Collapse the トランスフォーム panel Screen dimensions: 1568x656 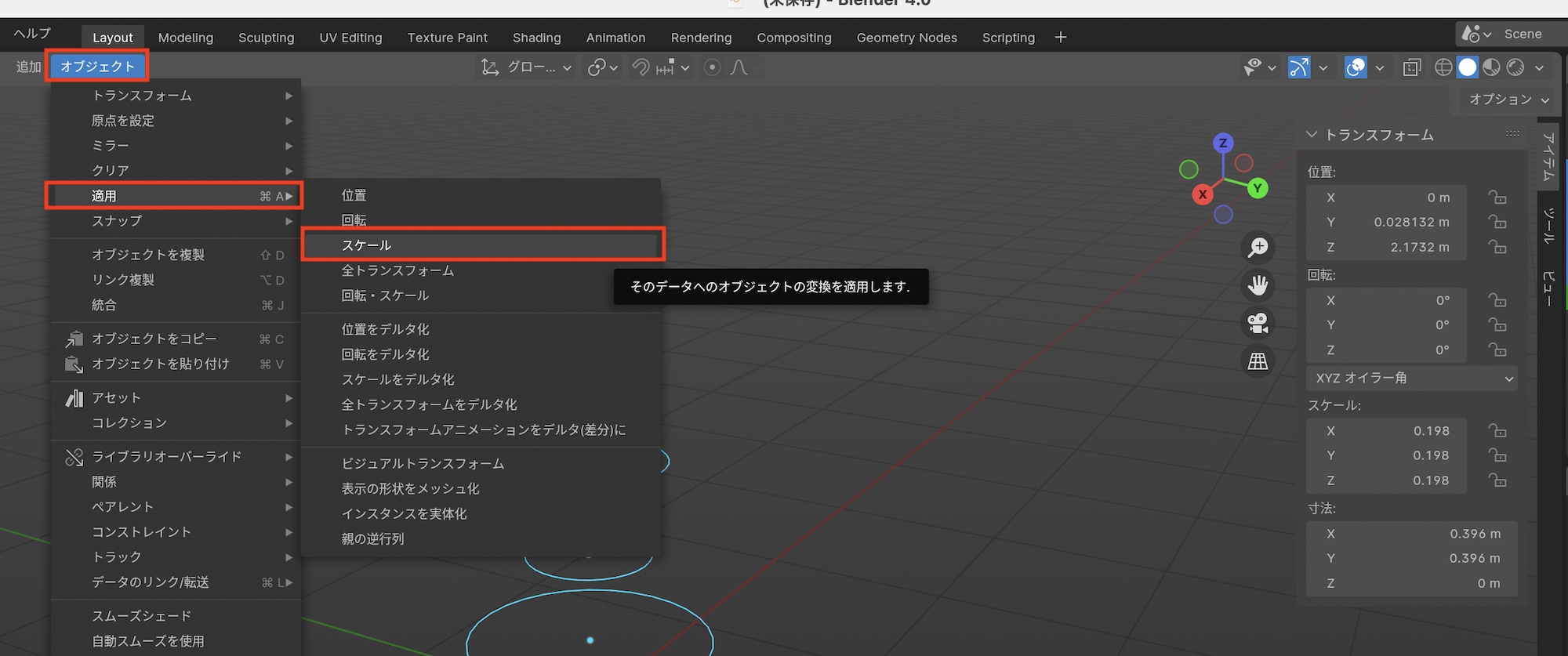[1312, 135]
